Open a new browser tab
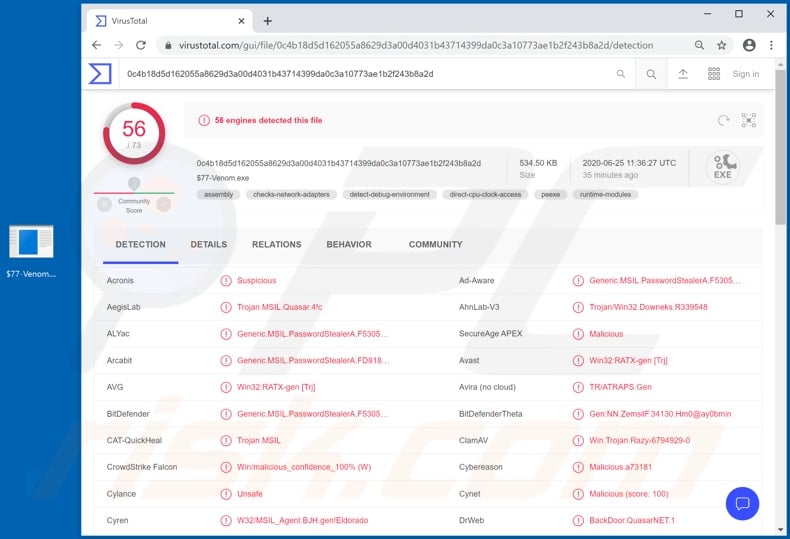 click(x=268, y=21)
